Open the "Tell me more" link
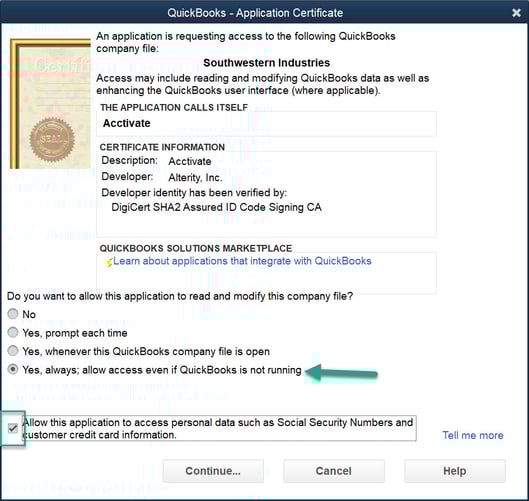The height and width of the screenshot is (501, 529). coord(473,435)
